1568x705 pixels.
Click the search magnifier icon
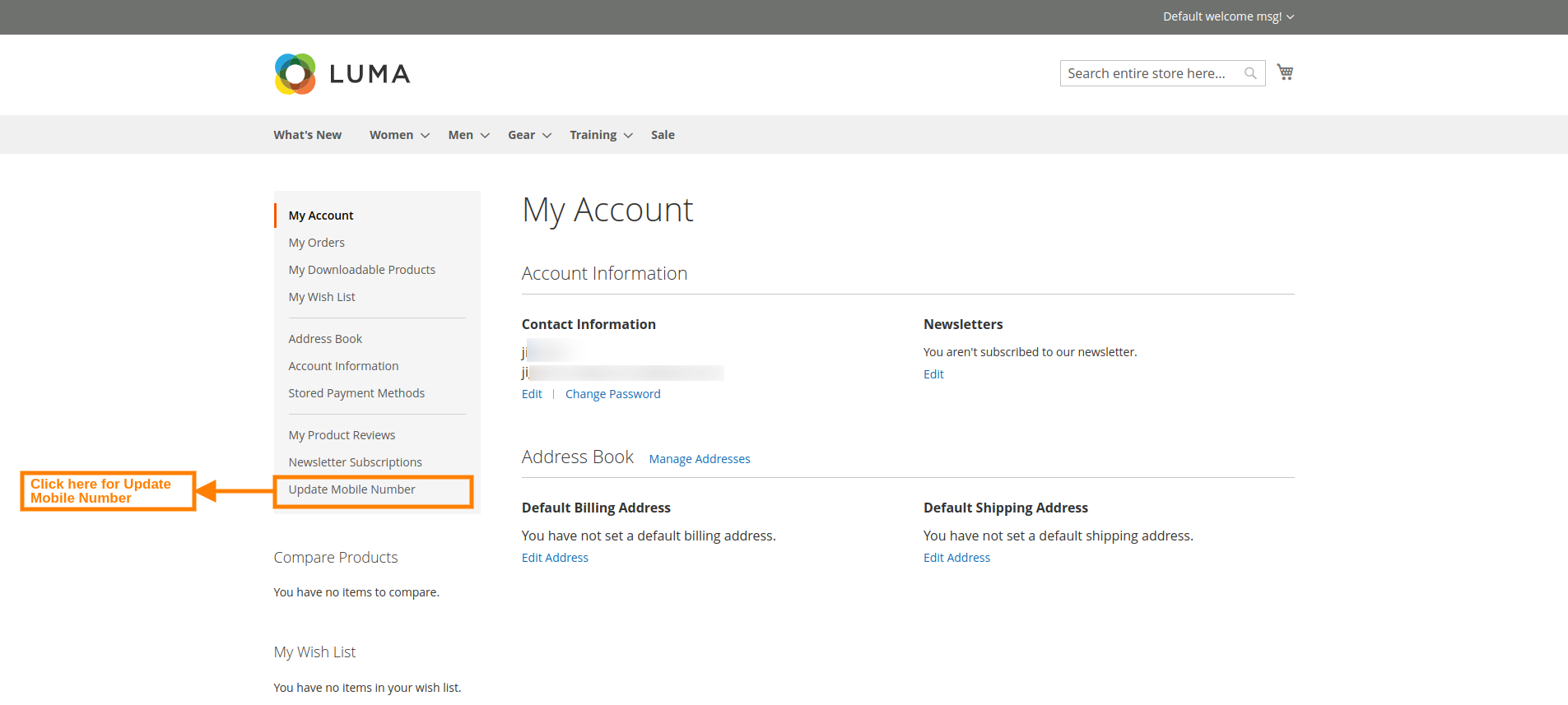[1250, 73]
